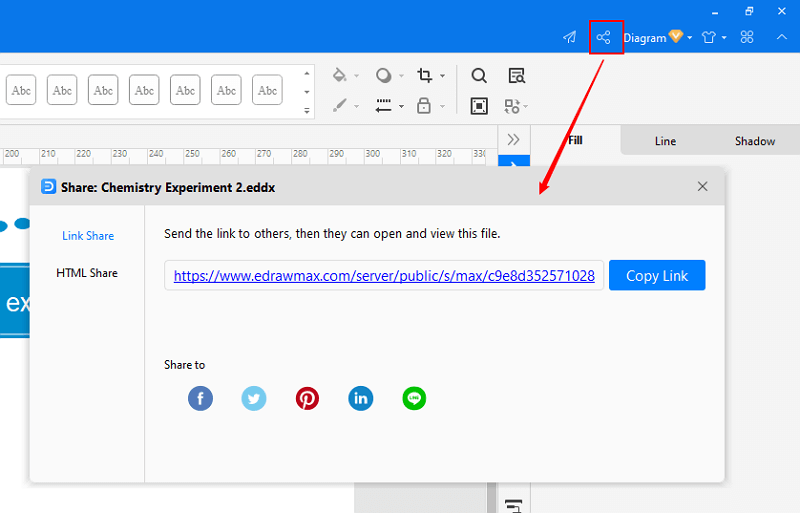Click the Search magnifier icon
The image size is (800, 513).
(x=479, y=76)
